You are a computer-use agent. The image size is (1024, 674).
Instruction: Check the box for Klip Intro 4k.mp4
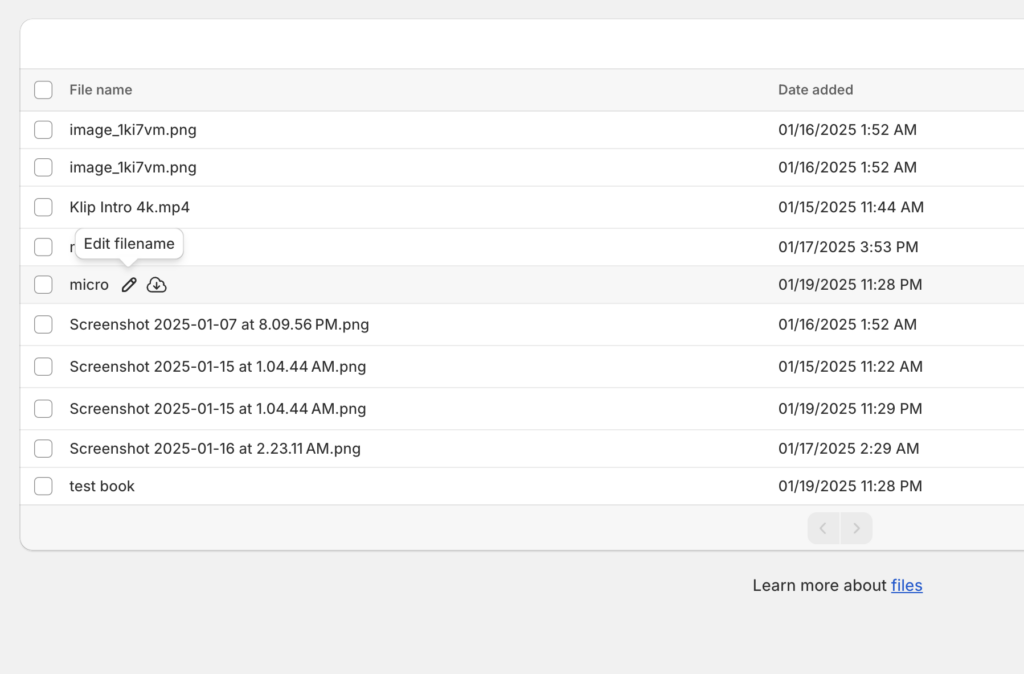pos(43,207)
